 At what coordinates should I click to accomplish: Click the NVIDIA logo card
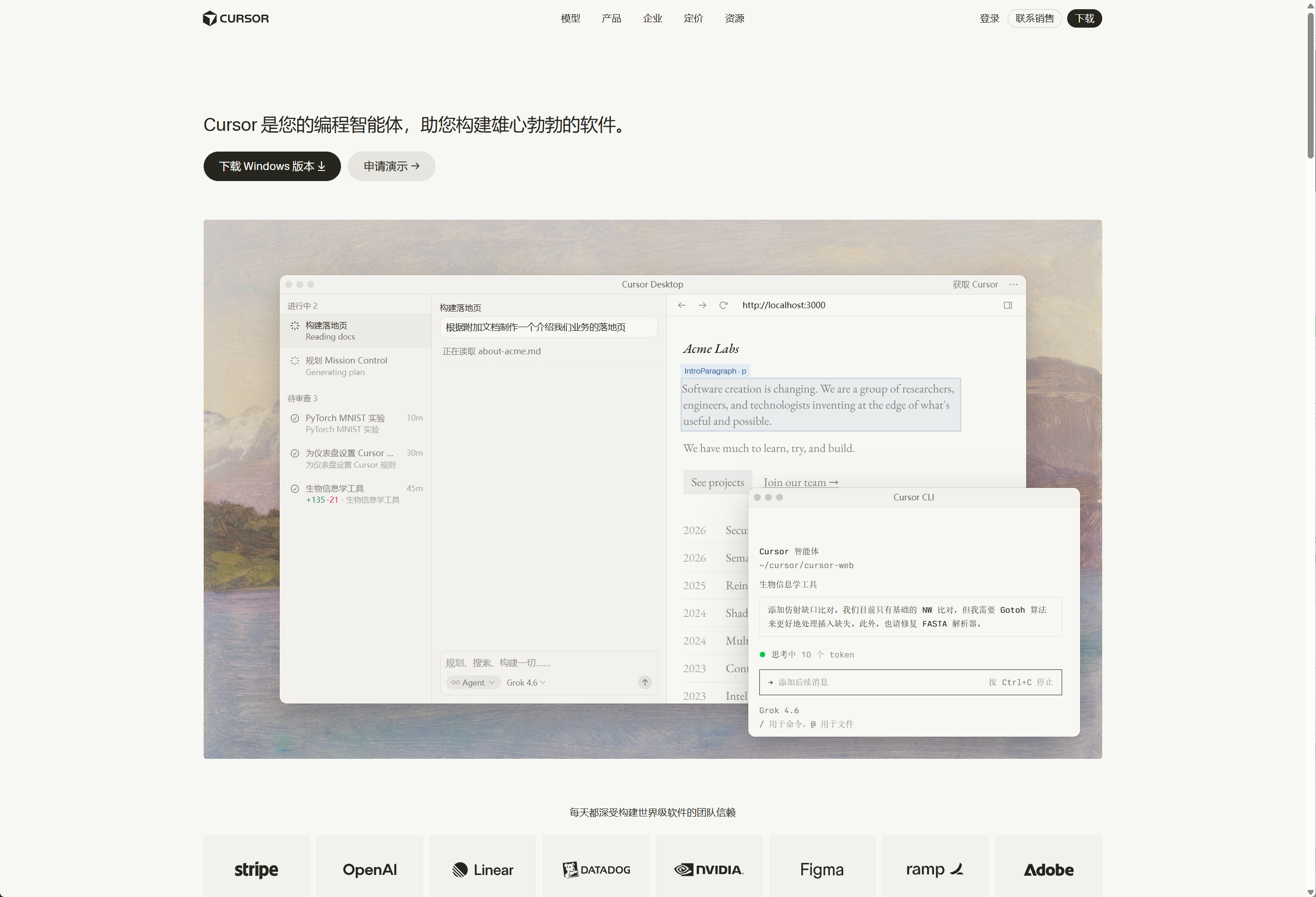[x=709, y=867]
